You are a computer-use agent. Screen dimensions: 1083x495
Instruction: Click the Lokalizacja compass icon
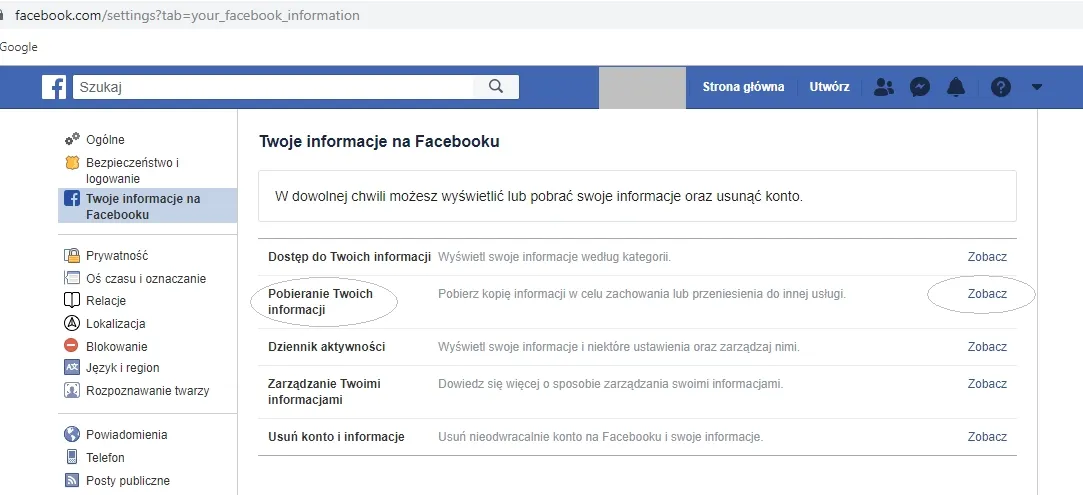[73, 324]
